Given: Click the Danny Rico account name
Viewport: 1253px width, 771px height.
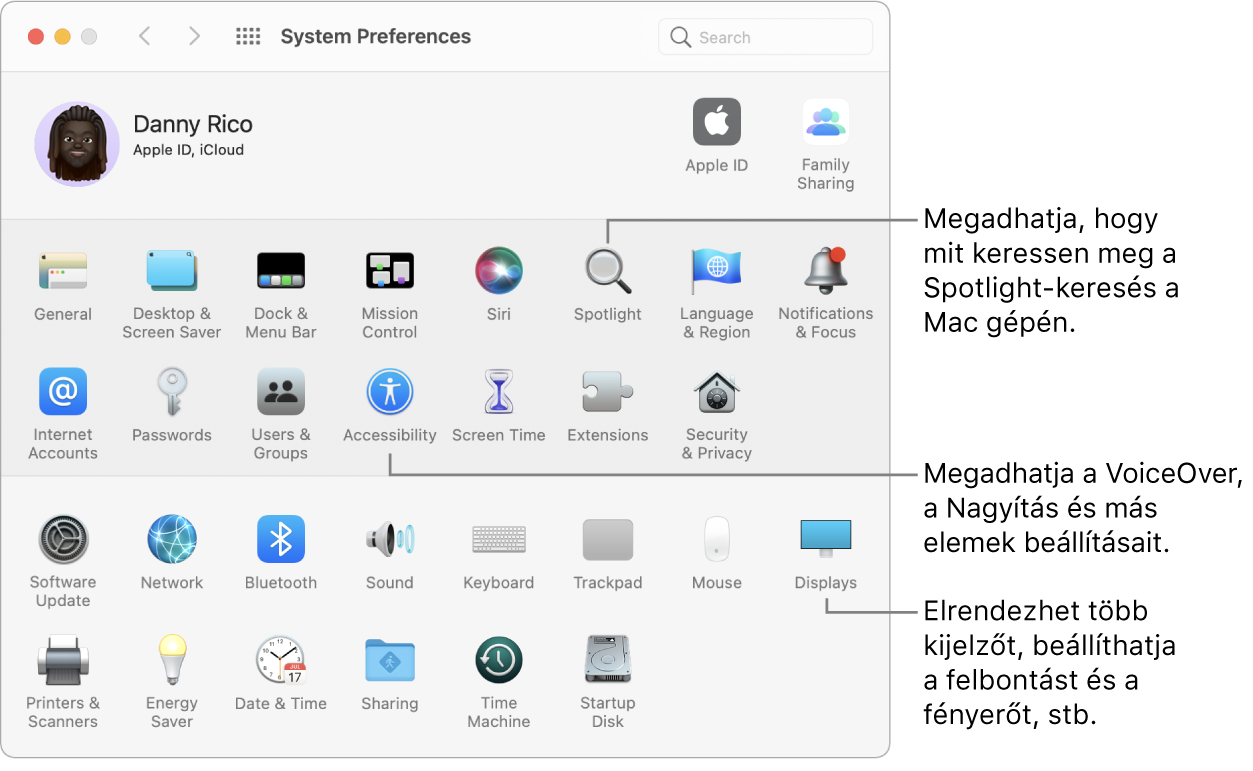Looking at the screenshot, I should tap(193, 124).
